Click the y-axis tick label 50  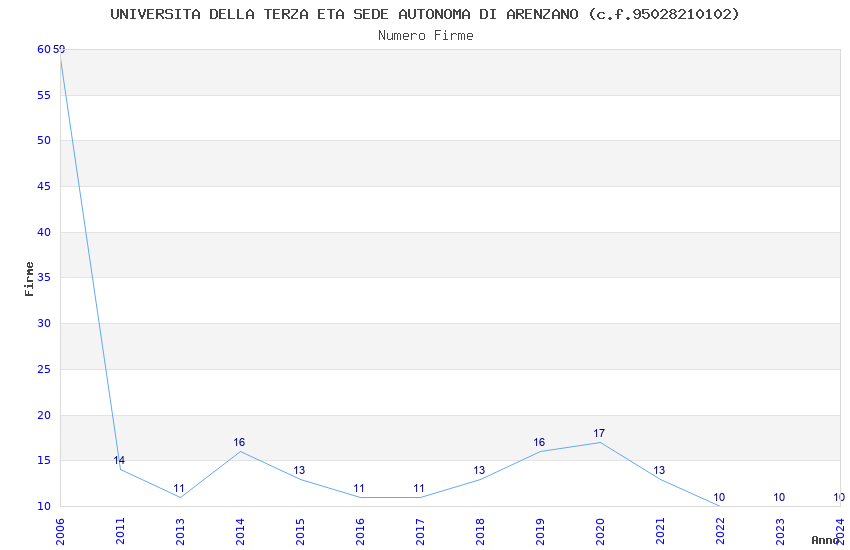[x=44, y=140]
